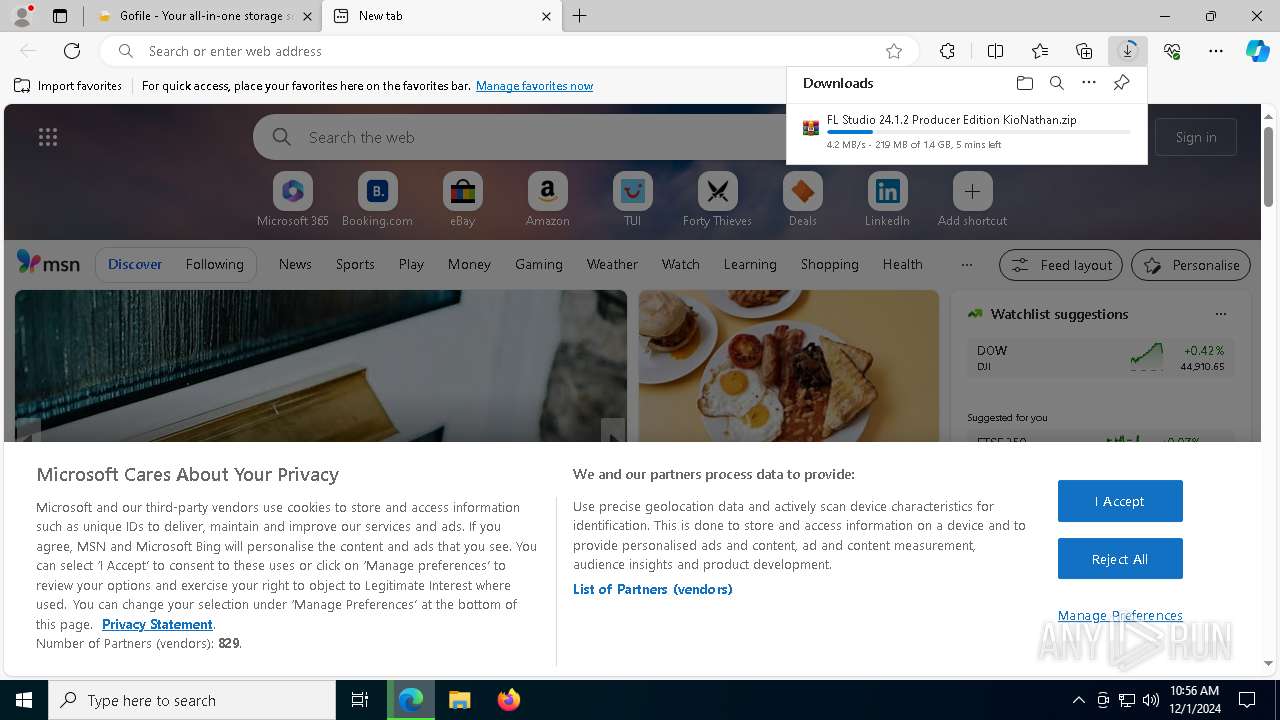The width and height of the screenshot is (1280, 720).
Task: Pin the Downloads panel
Action: (x=1121, y=83)
